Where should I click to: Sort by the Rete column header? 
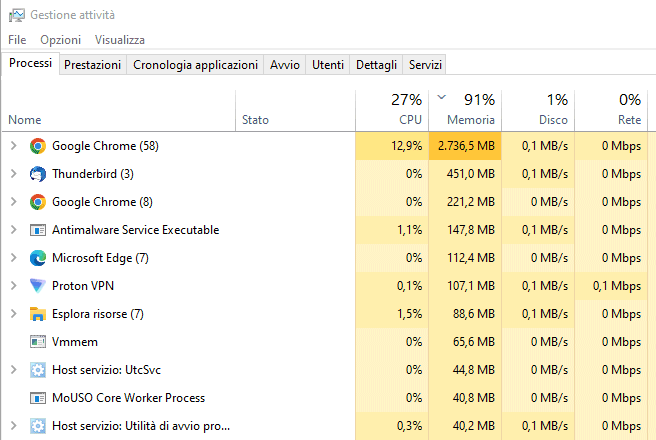(x=611, y=111)
